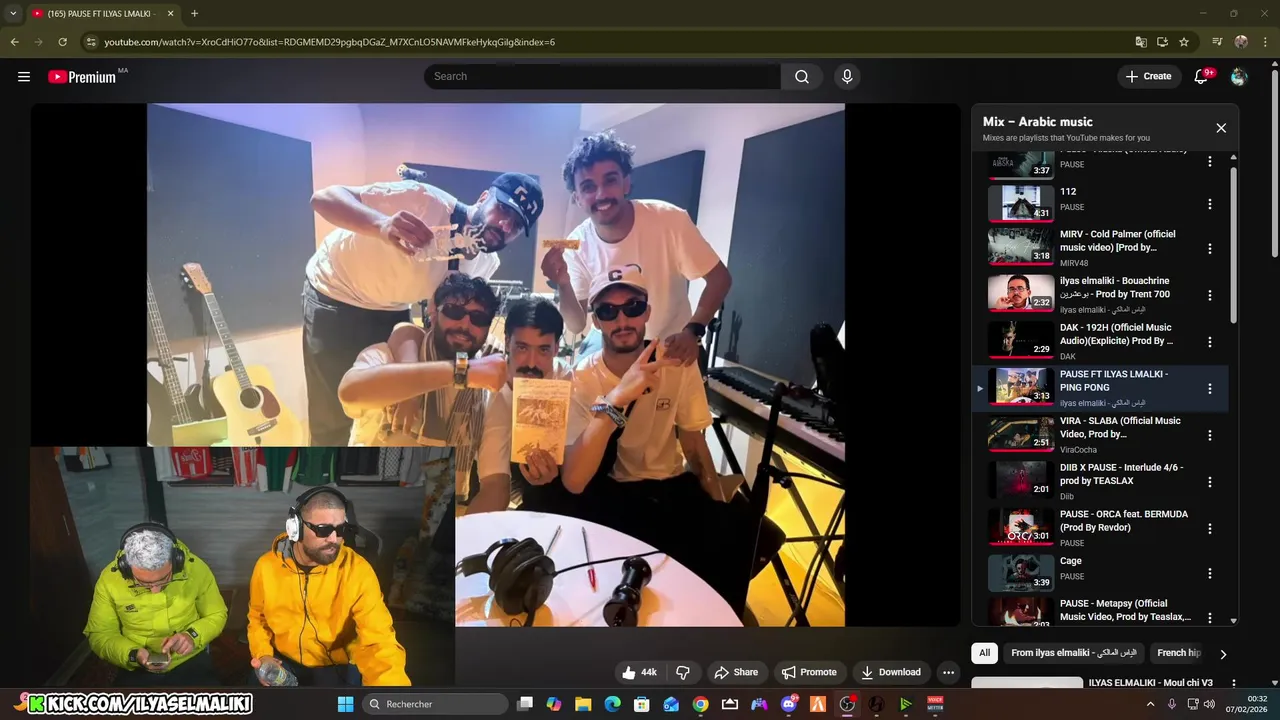
Task: Like the video showing 44k
Action: [639, 672]
